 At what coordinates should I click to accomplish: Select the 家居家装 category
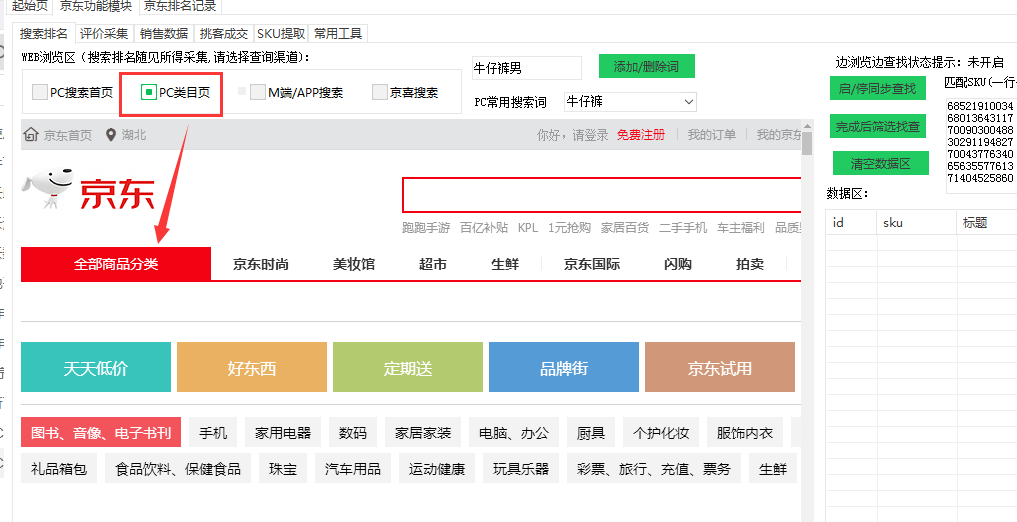[x=423, y=433]
